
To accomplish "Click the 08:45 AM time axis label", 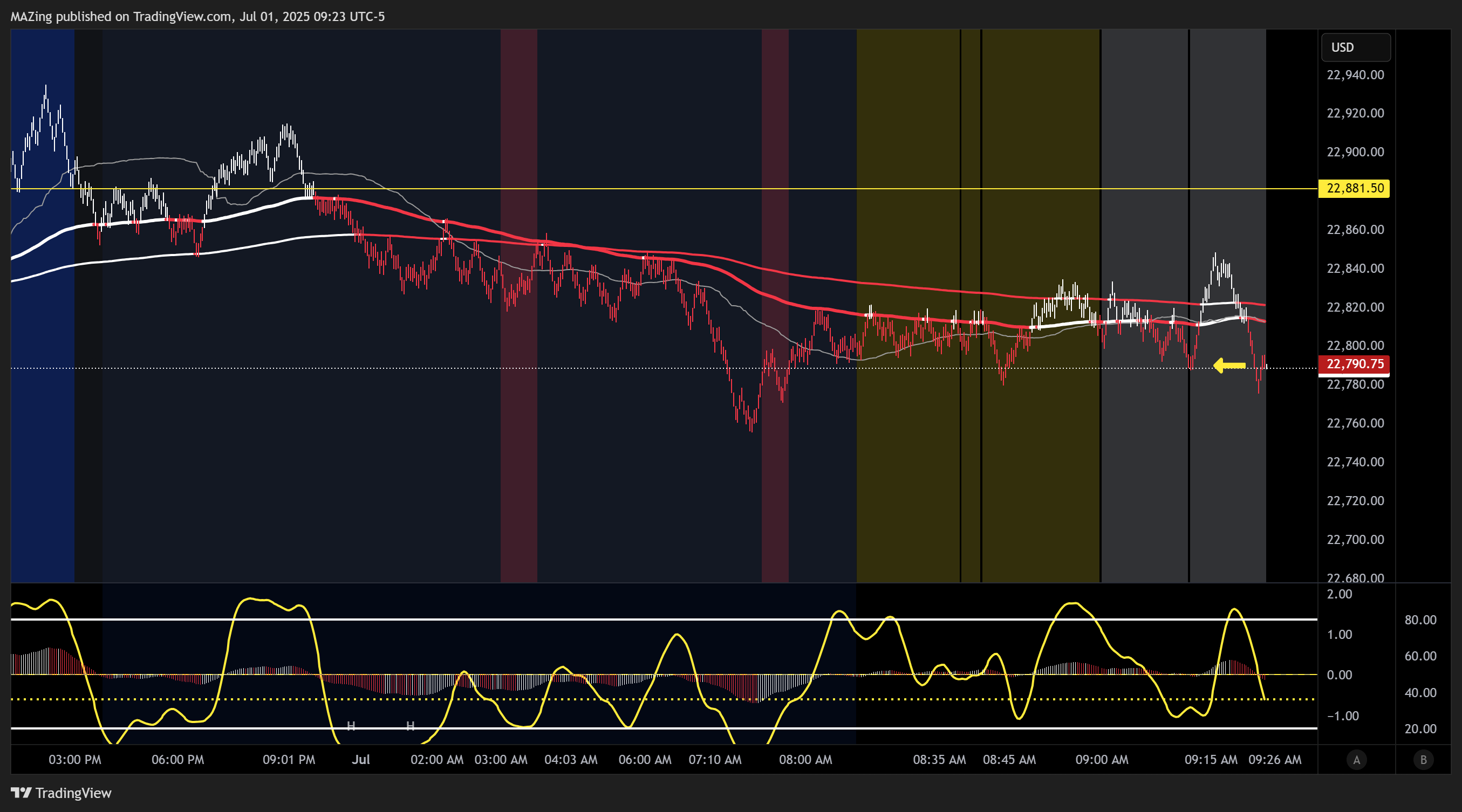I will click(x=1009, y=760).
